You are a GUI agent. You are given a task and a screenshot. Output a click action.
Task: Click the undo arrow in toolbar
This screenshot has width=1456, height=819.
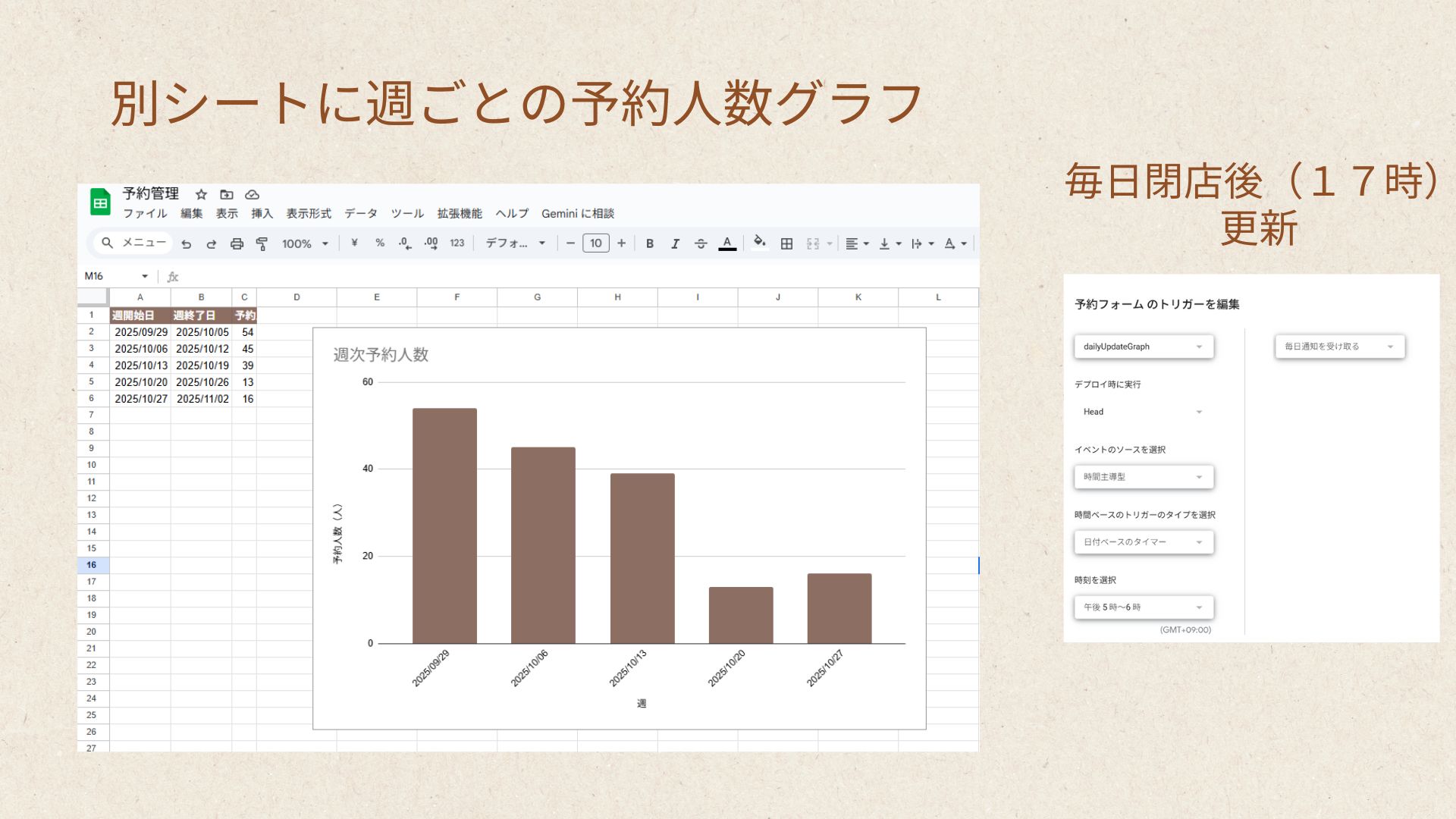(x=187, y=243)
